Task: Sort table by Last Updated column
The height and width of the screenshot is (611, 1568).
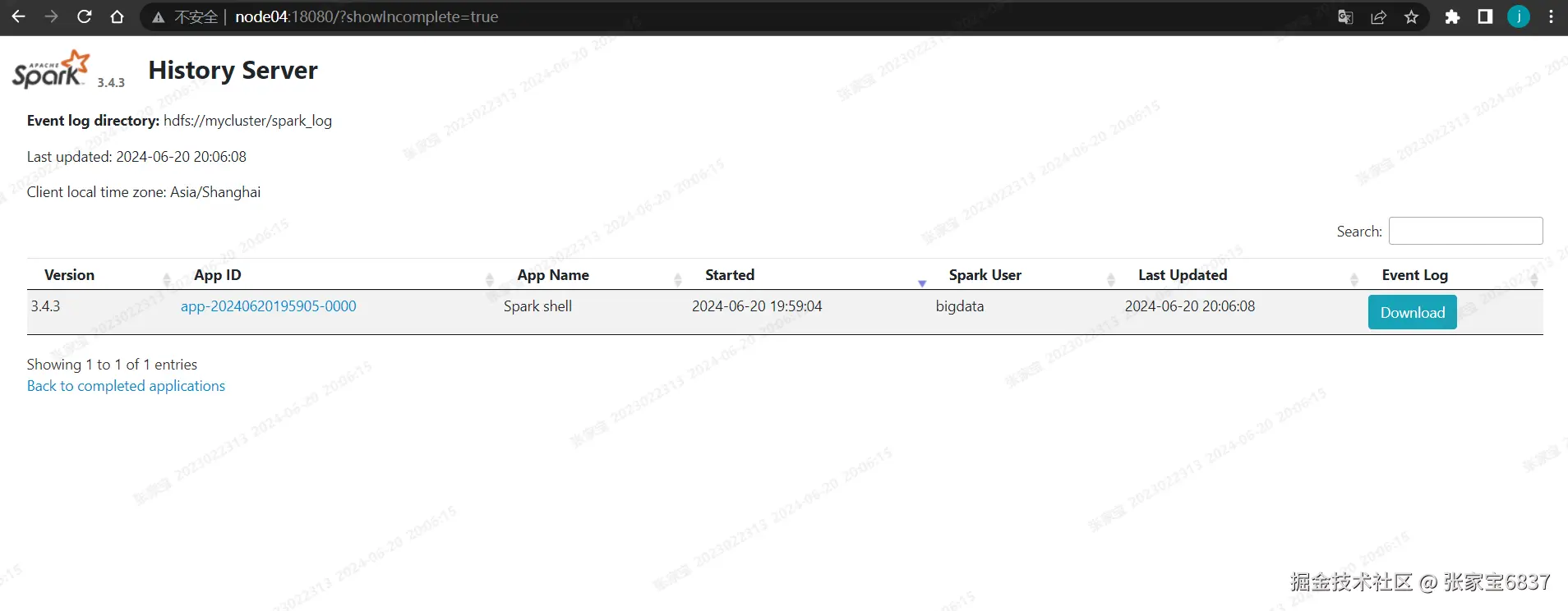Action: (x=1183, y=275)
